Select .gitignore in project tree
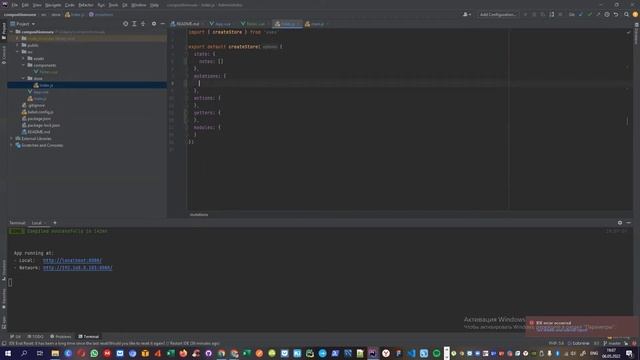The image size is (640, 360). coord(33,105)
